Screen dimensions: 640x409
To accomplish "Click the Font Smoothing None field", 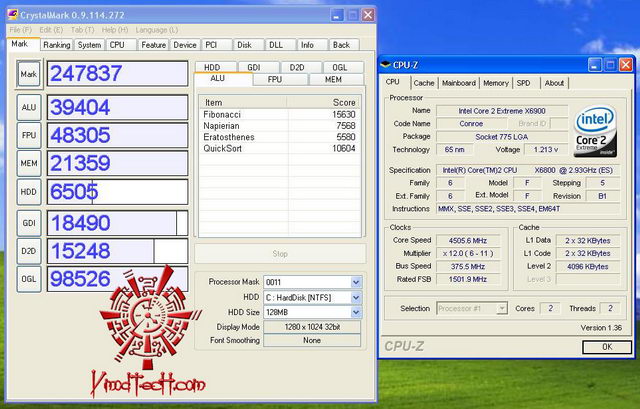I will click(x=312, y=340).
